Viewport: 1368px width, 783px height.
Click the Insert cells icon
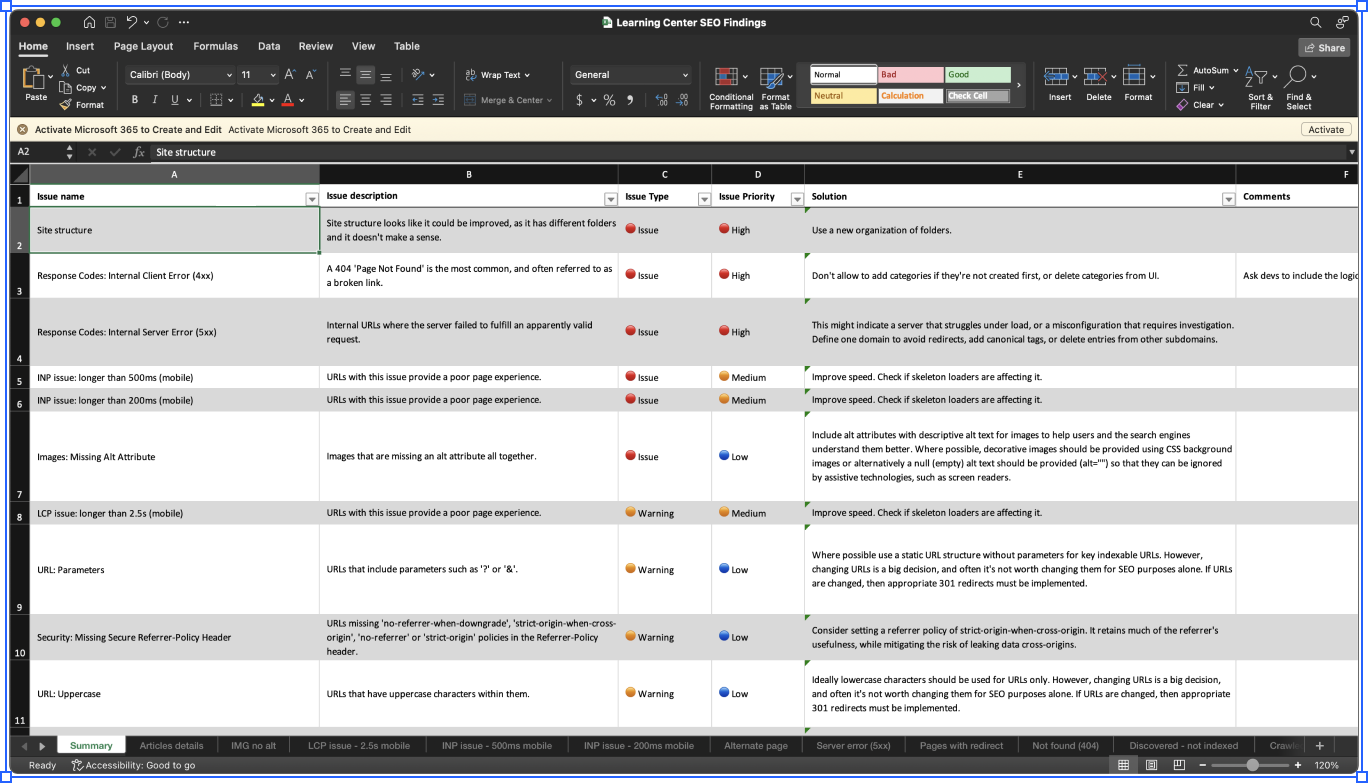click(x=1056, y=77)
